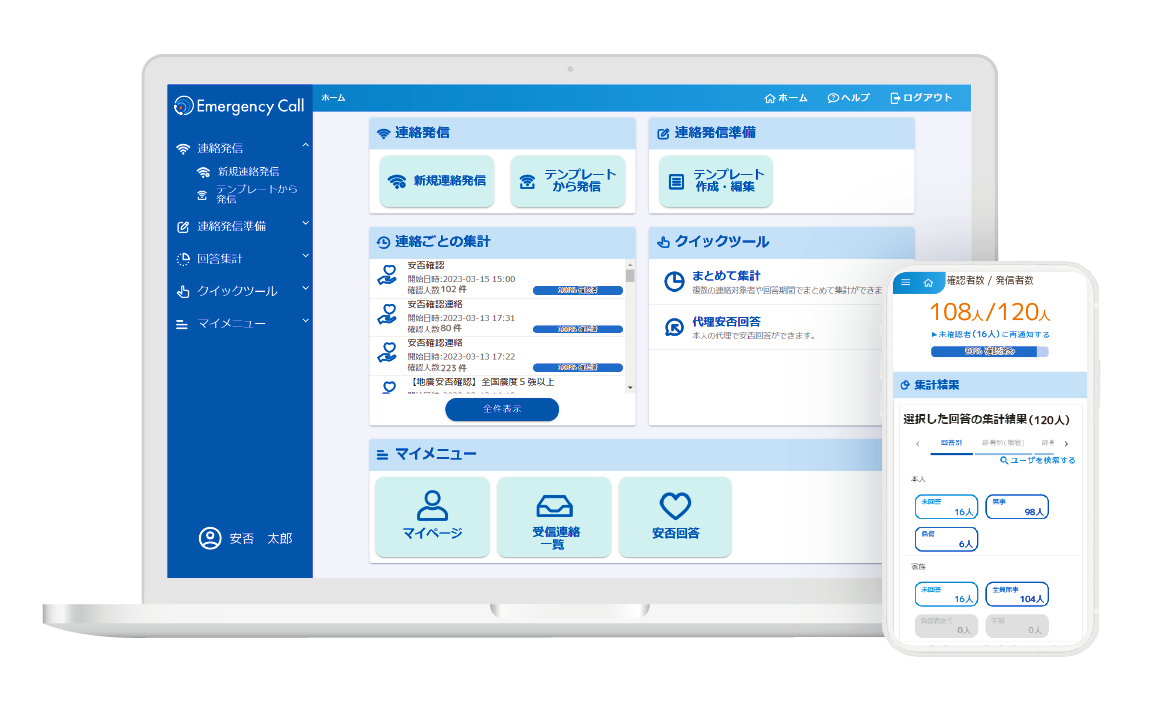This screenshot has height=720, width=1174.
Task: Collapse the 連絡発信 sidebar section
Action: (305, 147)
